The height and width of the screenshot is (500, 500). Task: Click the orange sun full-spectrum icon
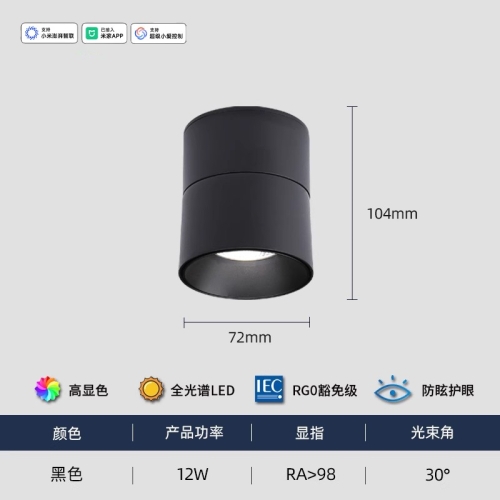click(x=151, y=389)
